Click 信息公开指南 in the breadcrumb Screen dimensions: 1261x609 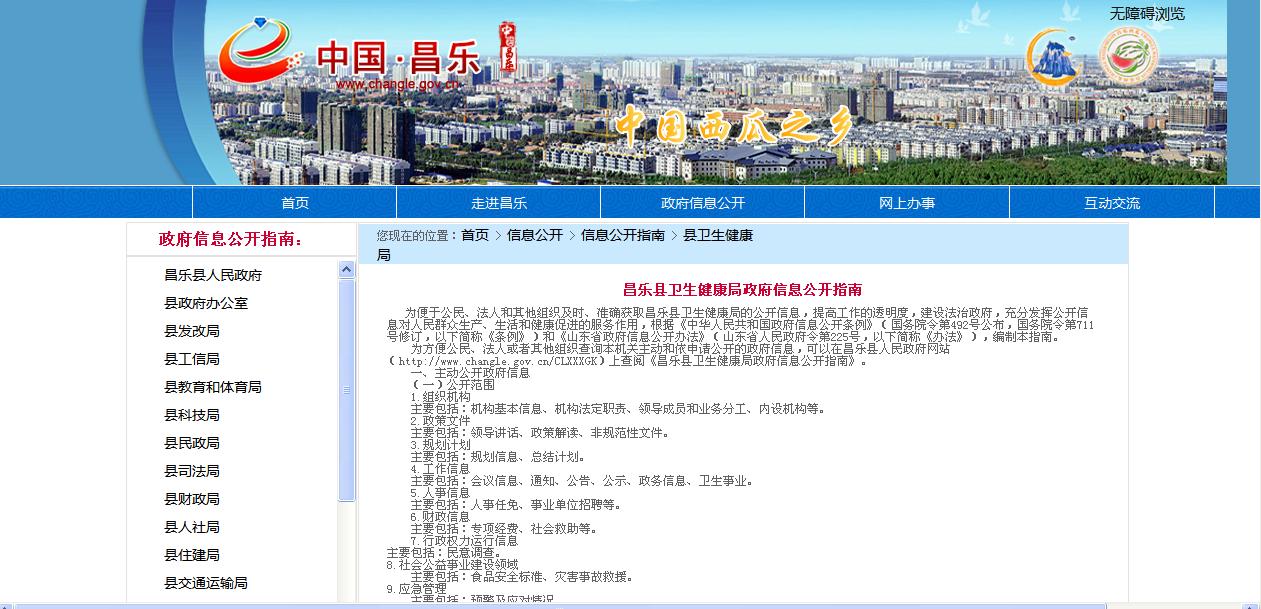(x=622, y=235)
